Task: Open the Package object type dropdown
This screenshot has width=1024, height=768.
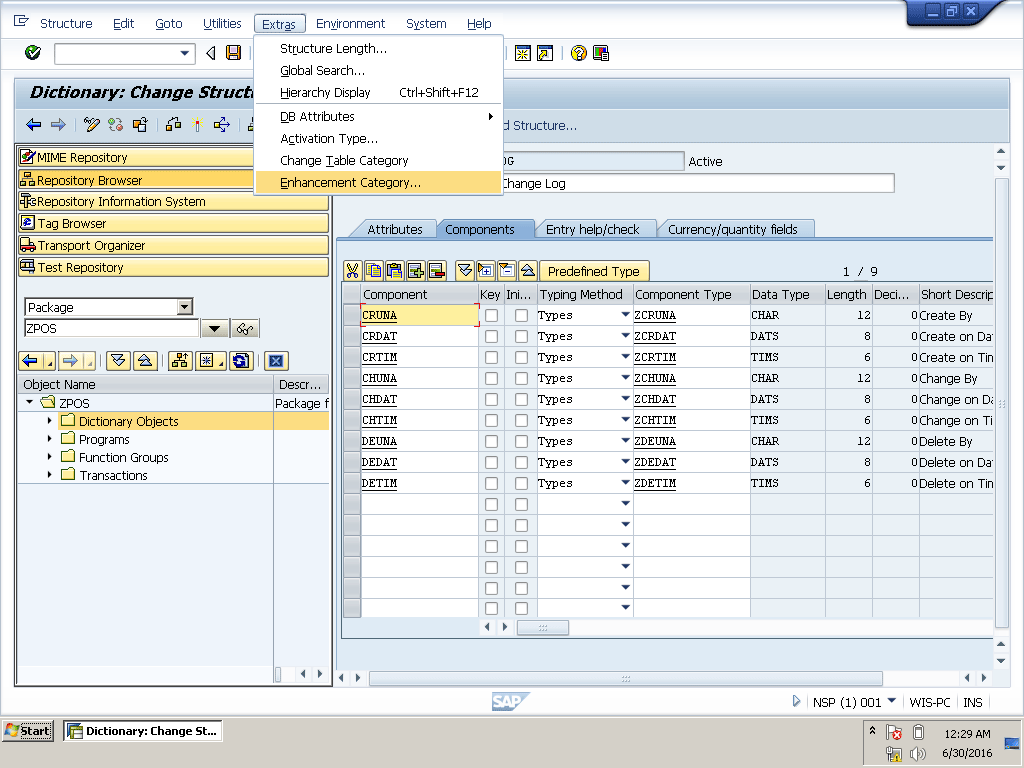Action: click(184, 307)
